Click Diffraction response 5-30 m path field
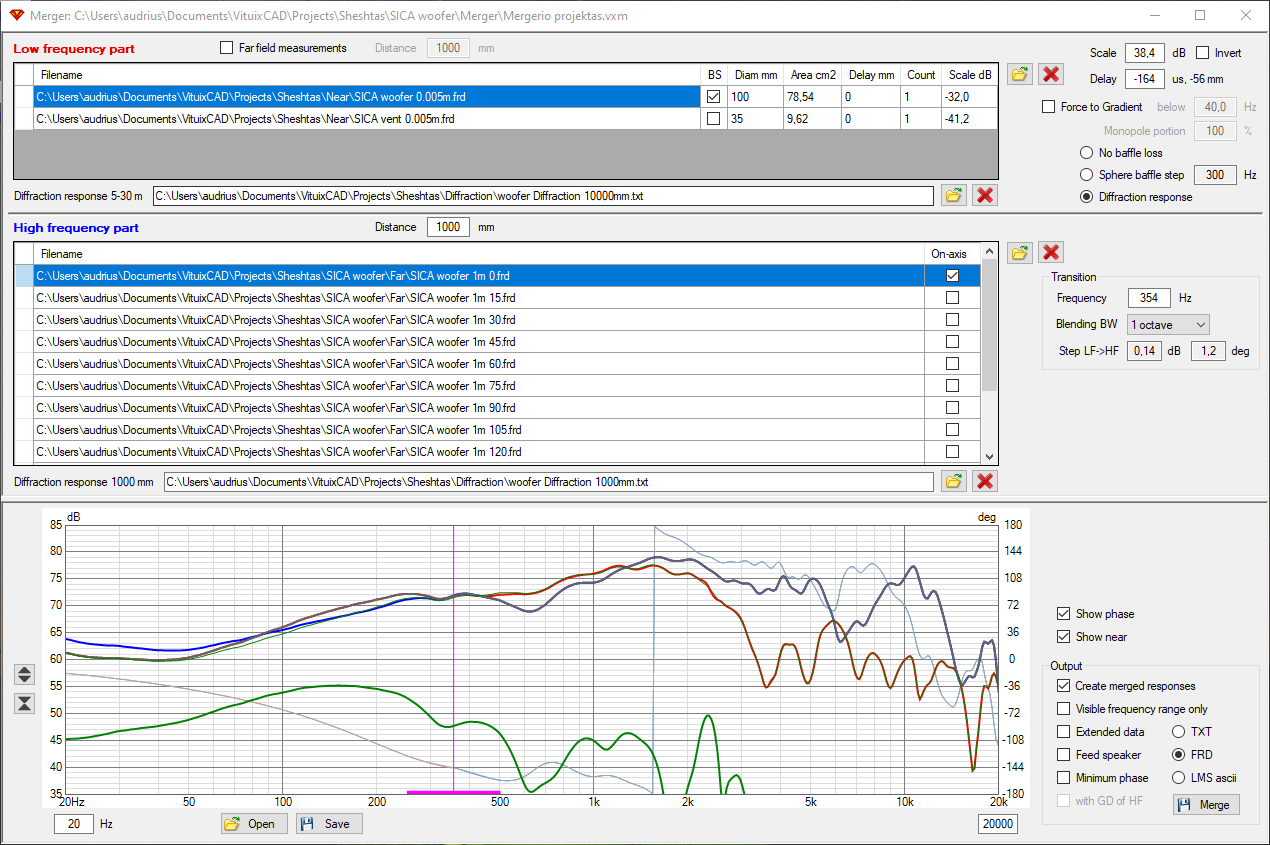Viewport: 1270px width, 845px height. [543, 196]
